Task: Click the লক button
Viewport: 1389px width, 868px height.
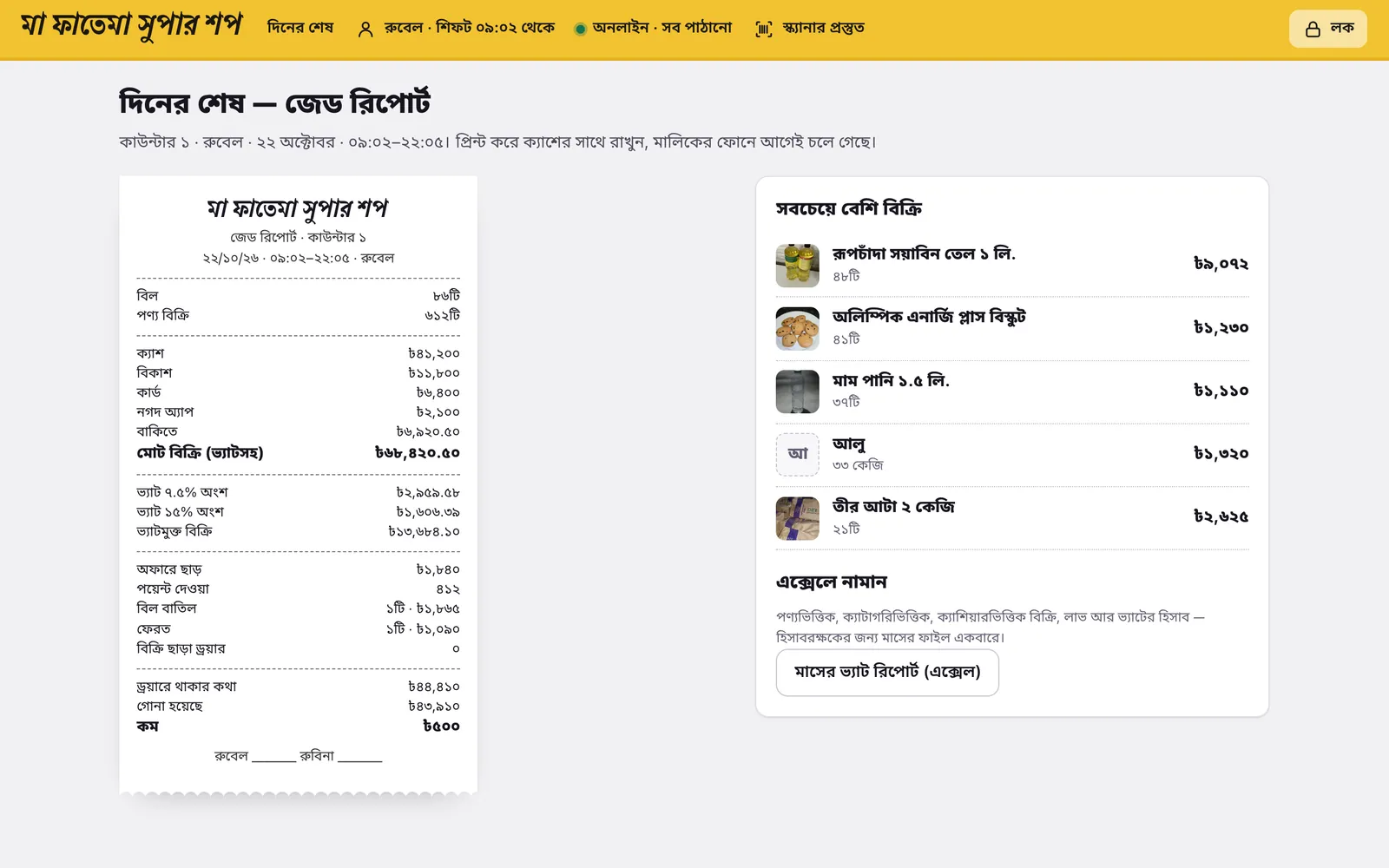Action: (x=1328, y=29)
